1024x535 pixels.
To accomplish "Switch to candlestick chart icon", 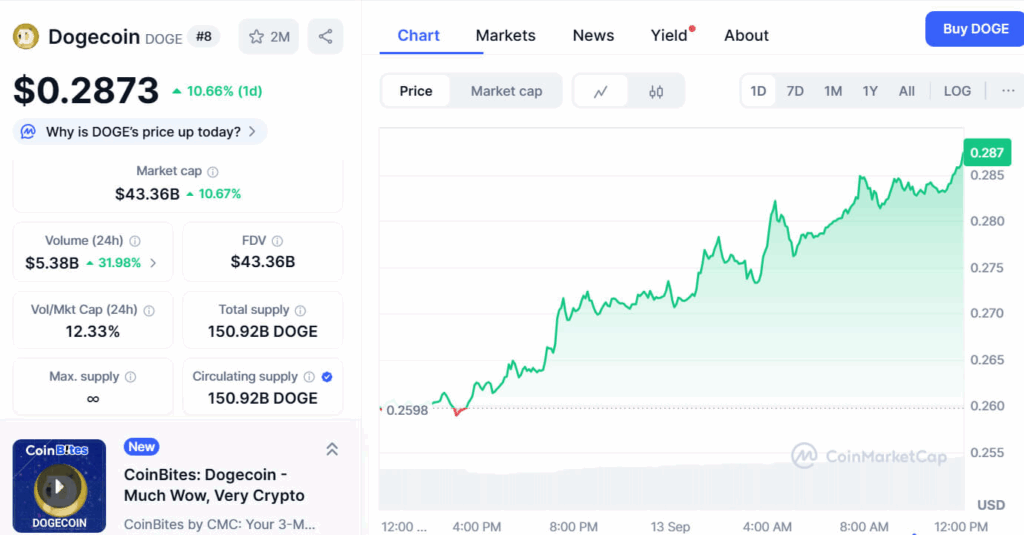I will pyautogui.click(x=656, y=91).
